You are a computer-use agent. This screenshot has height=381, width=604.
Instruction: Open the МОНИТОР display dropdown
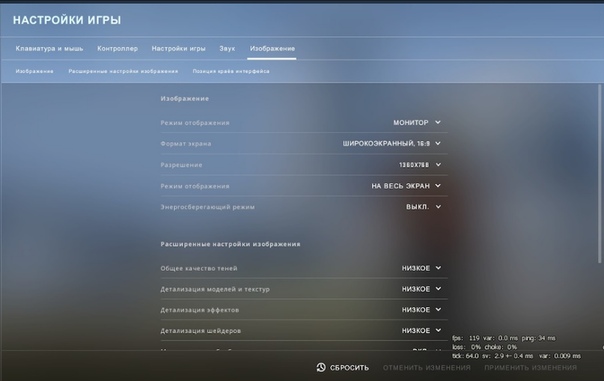tap(417, 123)
